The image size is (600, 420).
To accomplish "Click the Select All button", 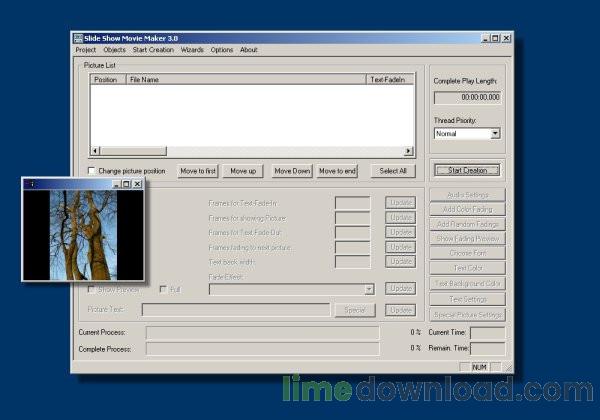I will pos(390,171).
